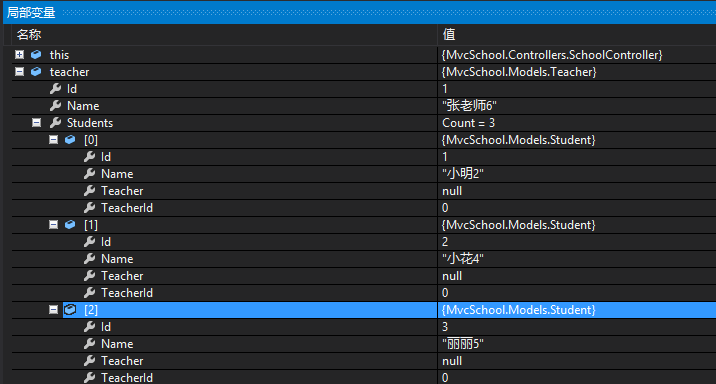Screen dimensions: 716x384
Task: Collapse the highlighted Students [2] element
Action: coord(53,310)
